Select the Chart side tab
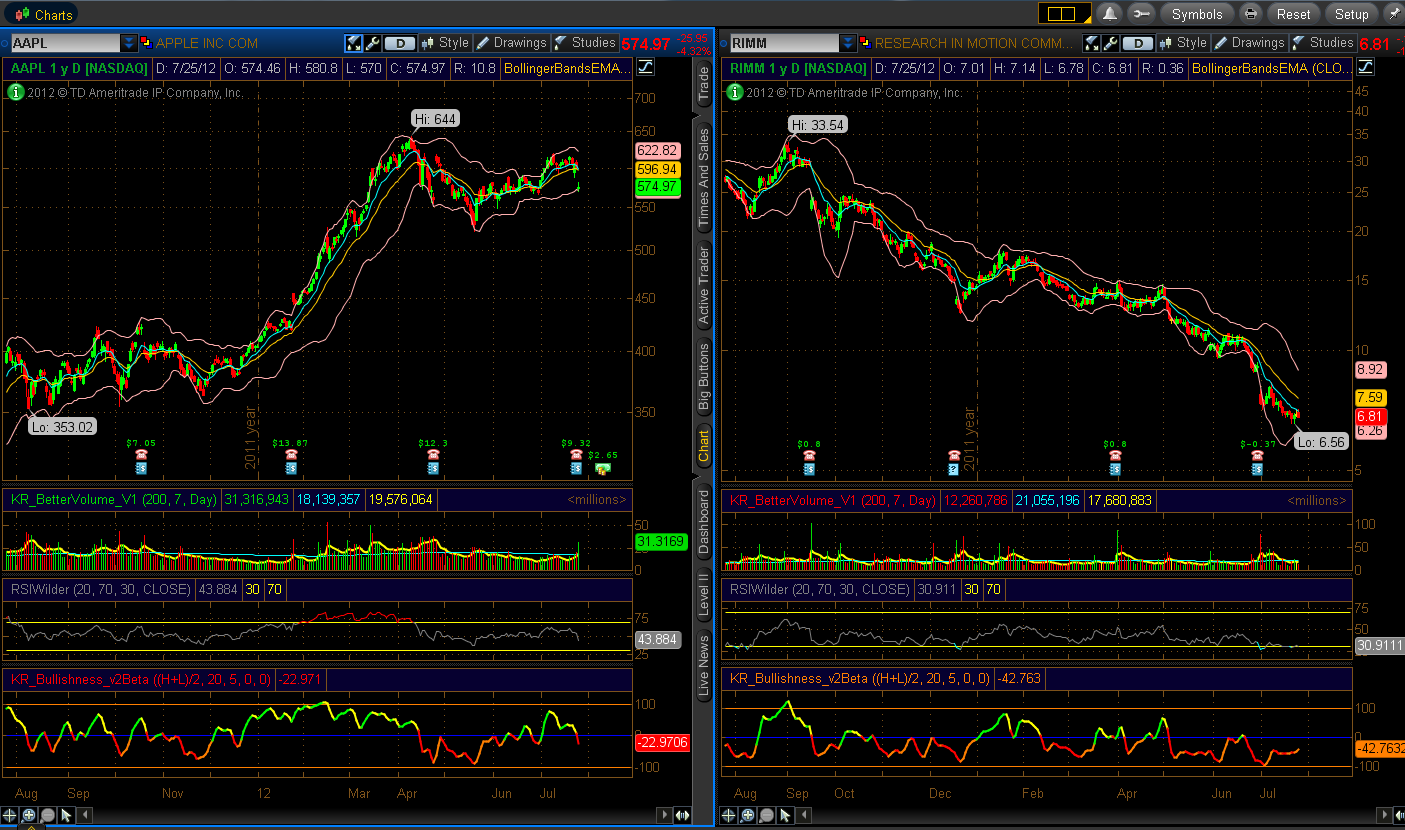The width and height of the screenshot is (1405, 830). [704, 446]
